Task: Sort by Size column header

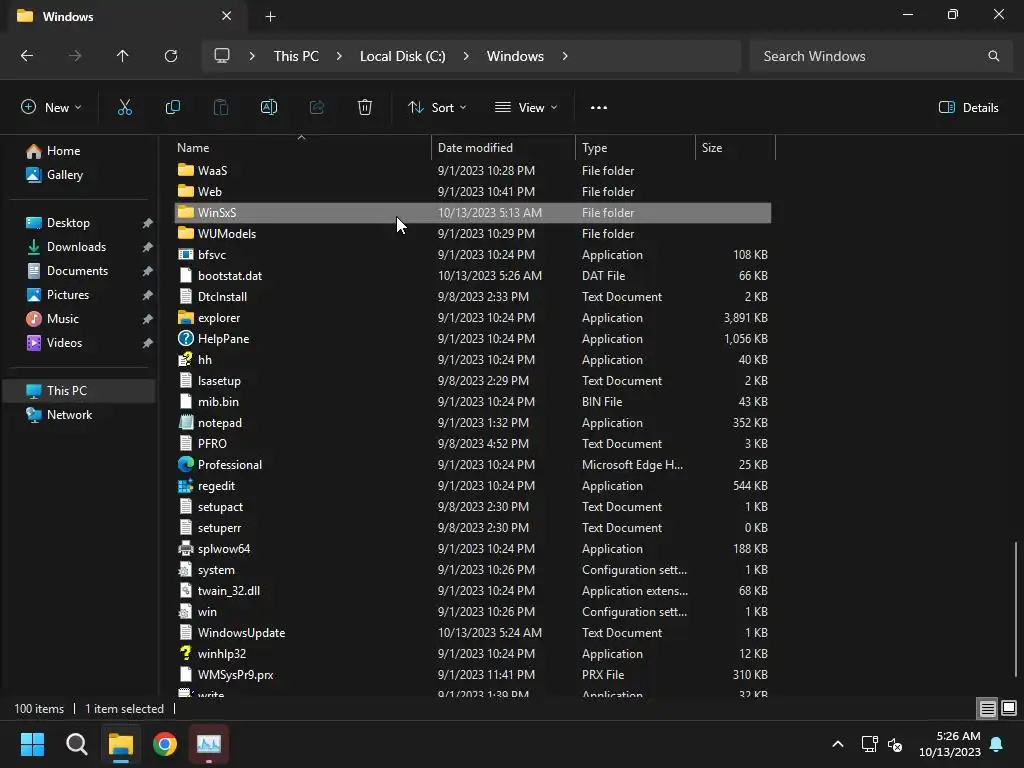Action: click(x=735, y=148)
